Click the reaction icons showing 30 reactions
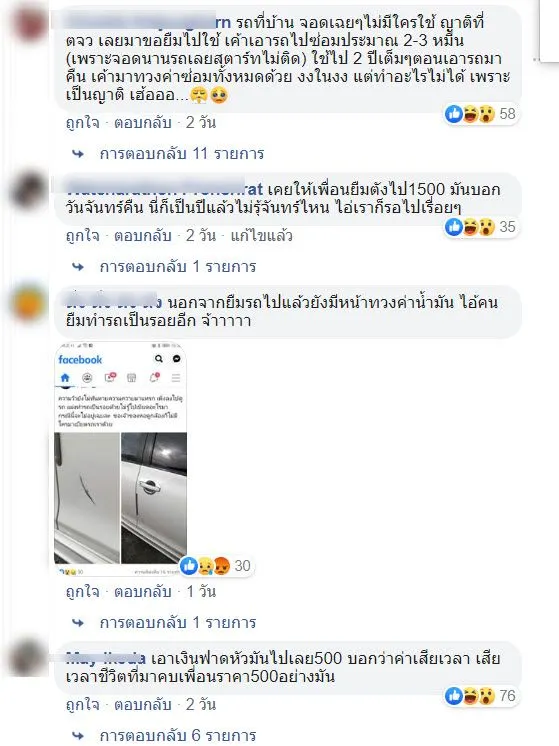Image resolution: width=559 pixels, height=746 pixels. point(205,566)
